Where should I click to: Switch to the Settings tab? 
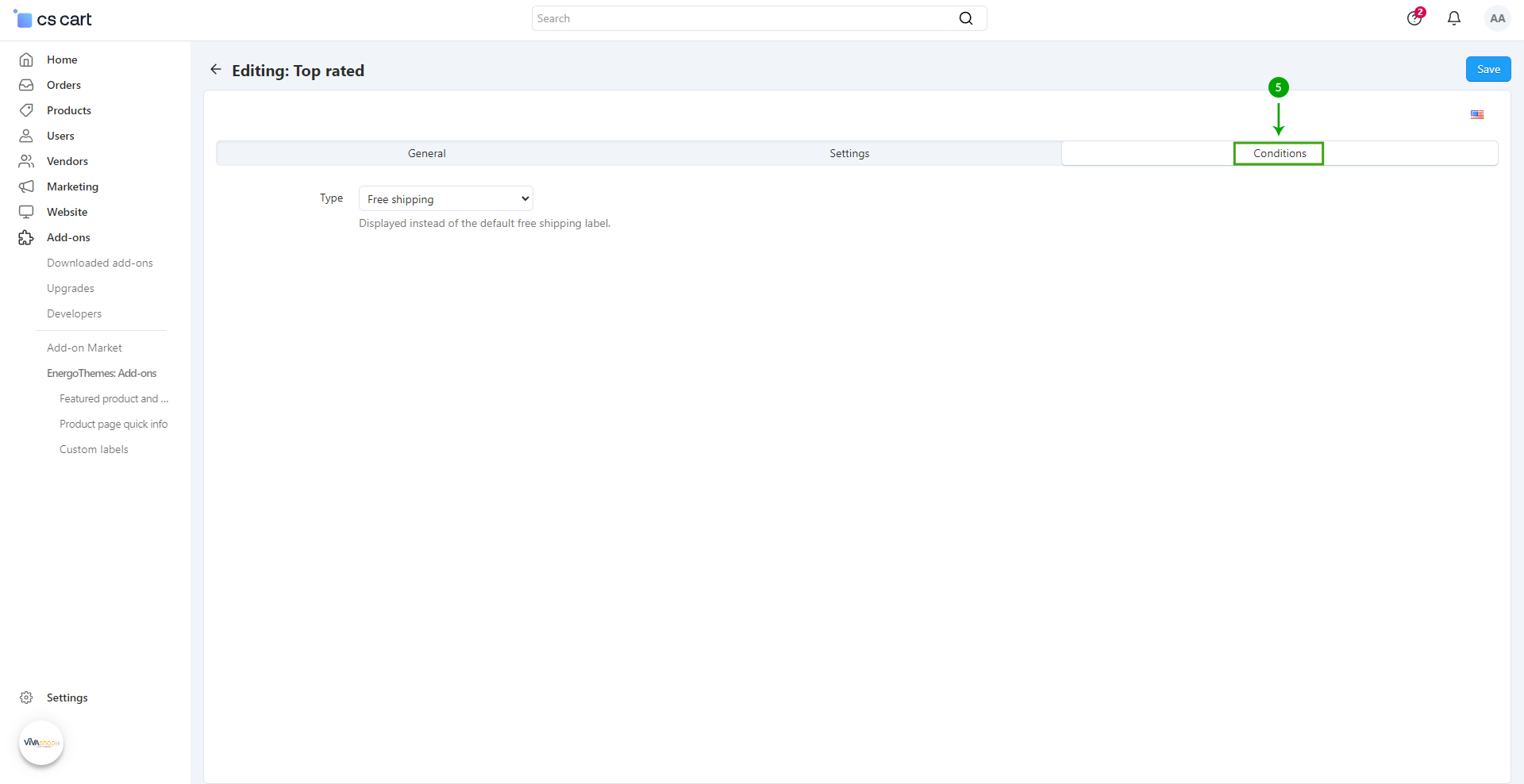[x=849, y=153]
